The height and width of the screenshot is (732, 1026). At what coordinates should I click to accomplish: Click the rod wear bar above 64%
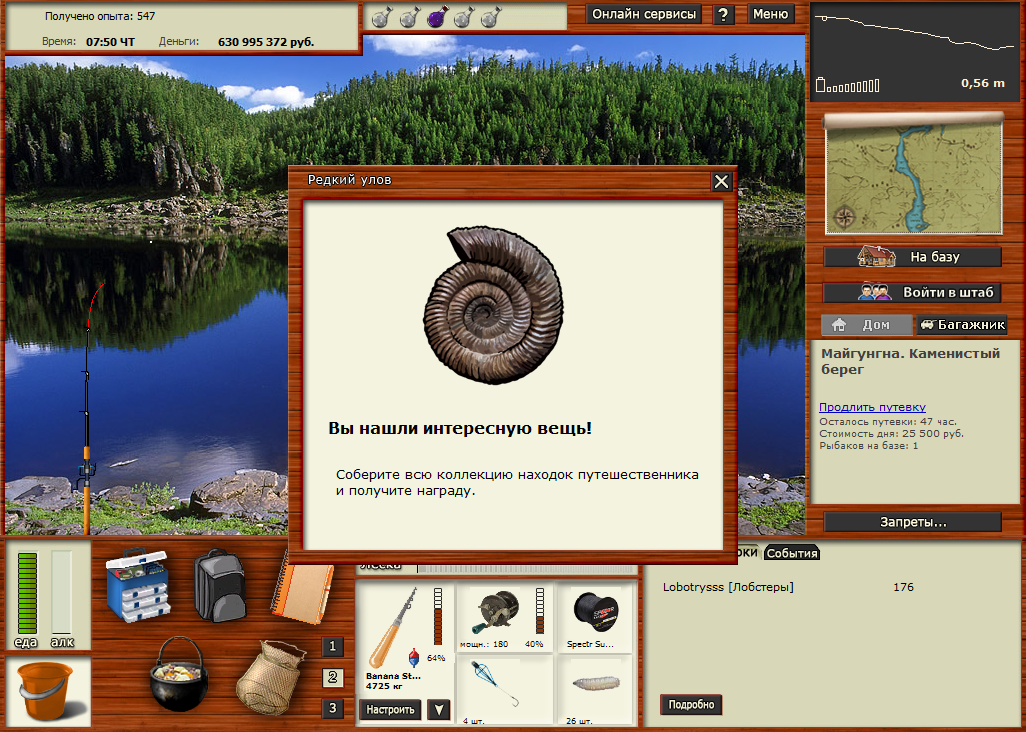[x=438, y=616]
